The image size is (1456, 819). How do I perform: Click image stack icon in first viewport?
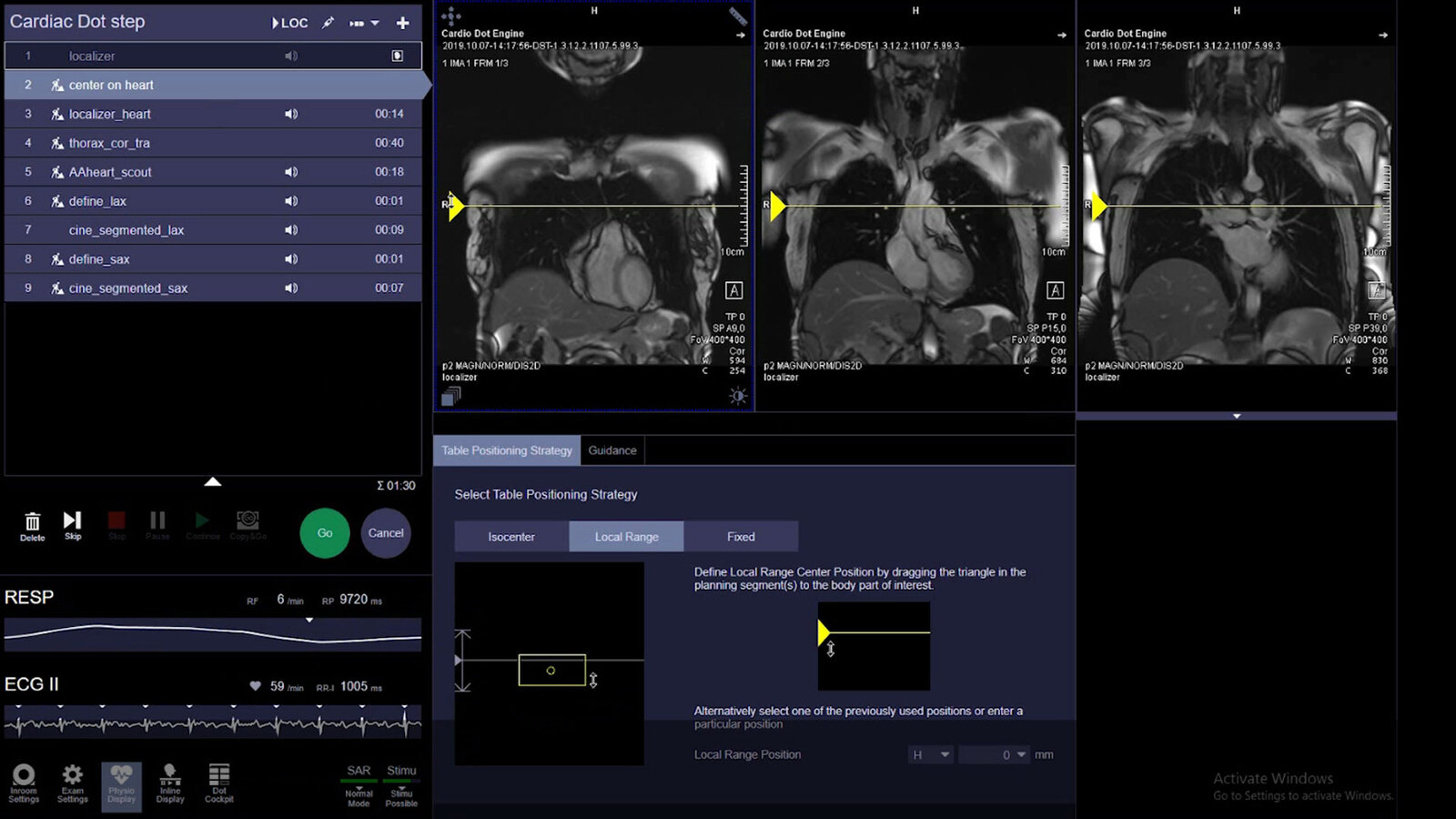(x=451, y=396)
